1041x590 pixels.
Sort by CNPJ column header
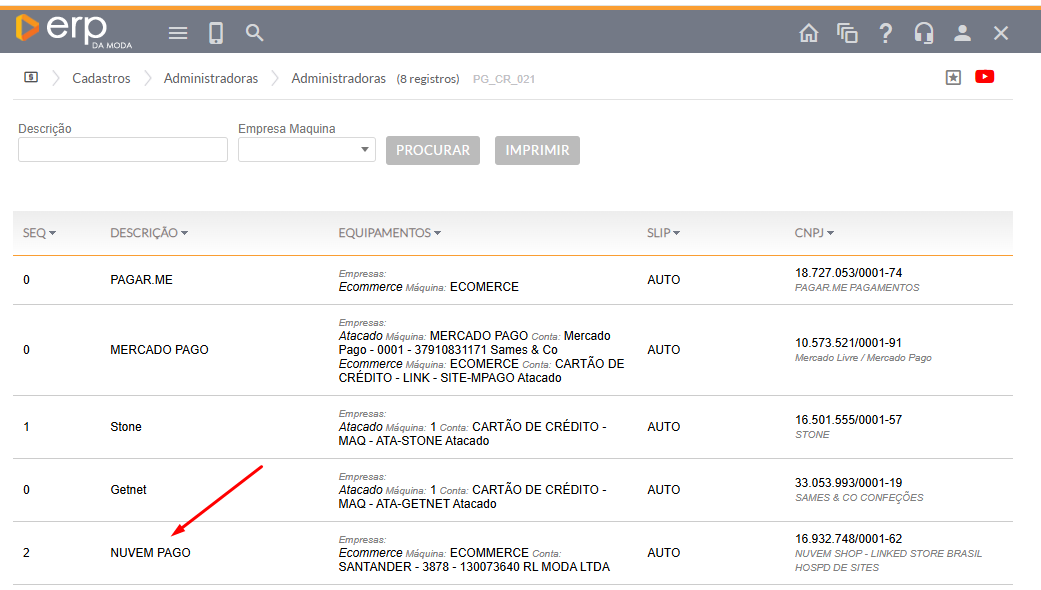pos(814,233)
